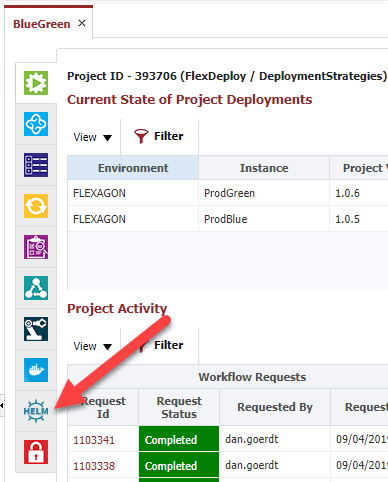Select the blue four-loop knot sidebar icon

tap(36, 124)
